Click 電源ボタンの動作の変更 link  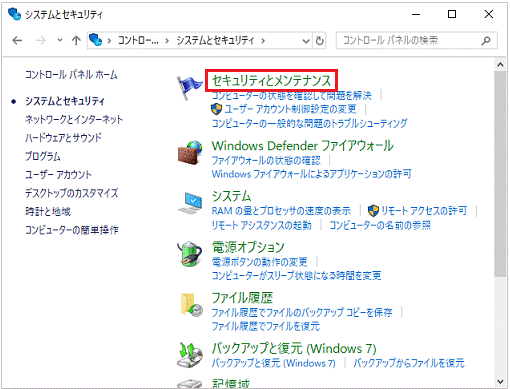260,262
